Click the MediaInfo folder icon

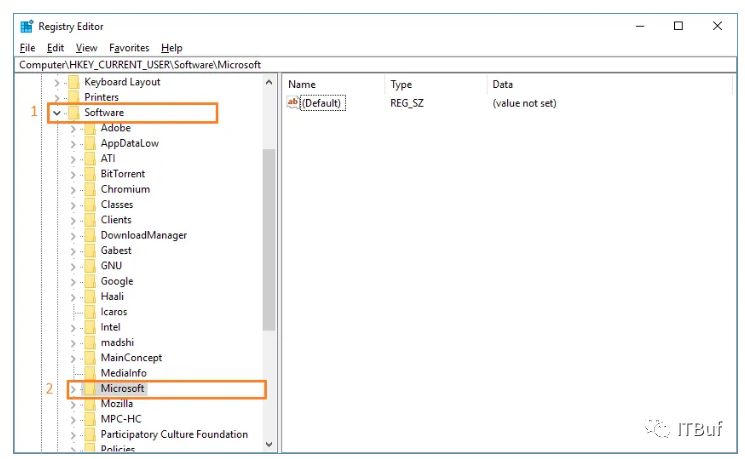tap(90, 373)
